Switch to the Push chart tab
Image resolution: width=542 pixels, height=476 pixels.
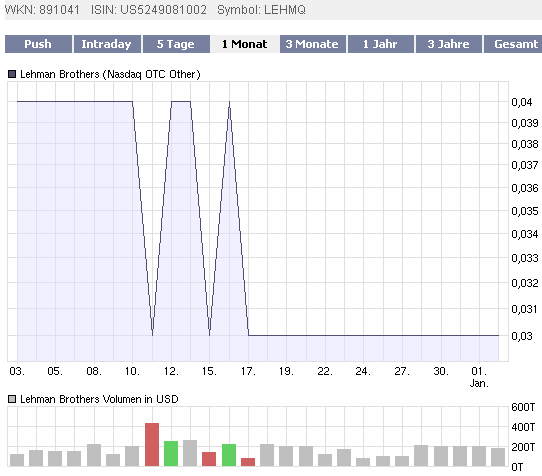pyautogui.click(x=38, y=44)
